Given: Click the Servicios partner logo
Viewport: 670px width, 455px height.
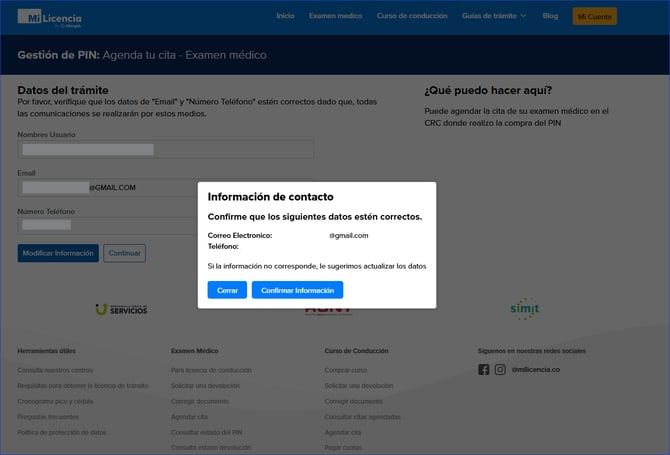Looking at the screenshot, I should [121, 310].
